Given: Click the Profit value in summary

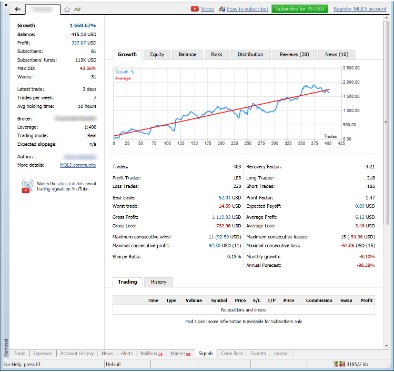Looking at the screenshot, I should tap(84, 43).
